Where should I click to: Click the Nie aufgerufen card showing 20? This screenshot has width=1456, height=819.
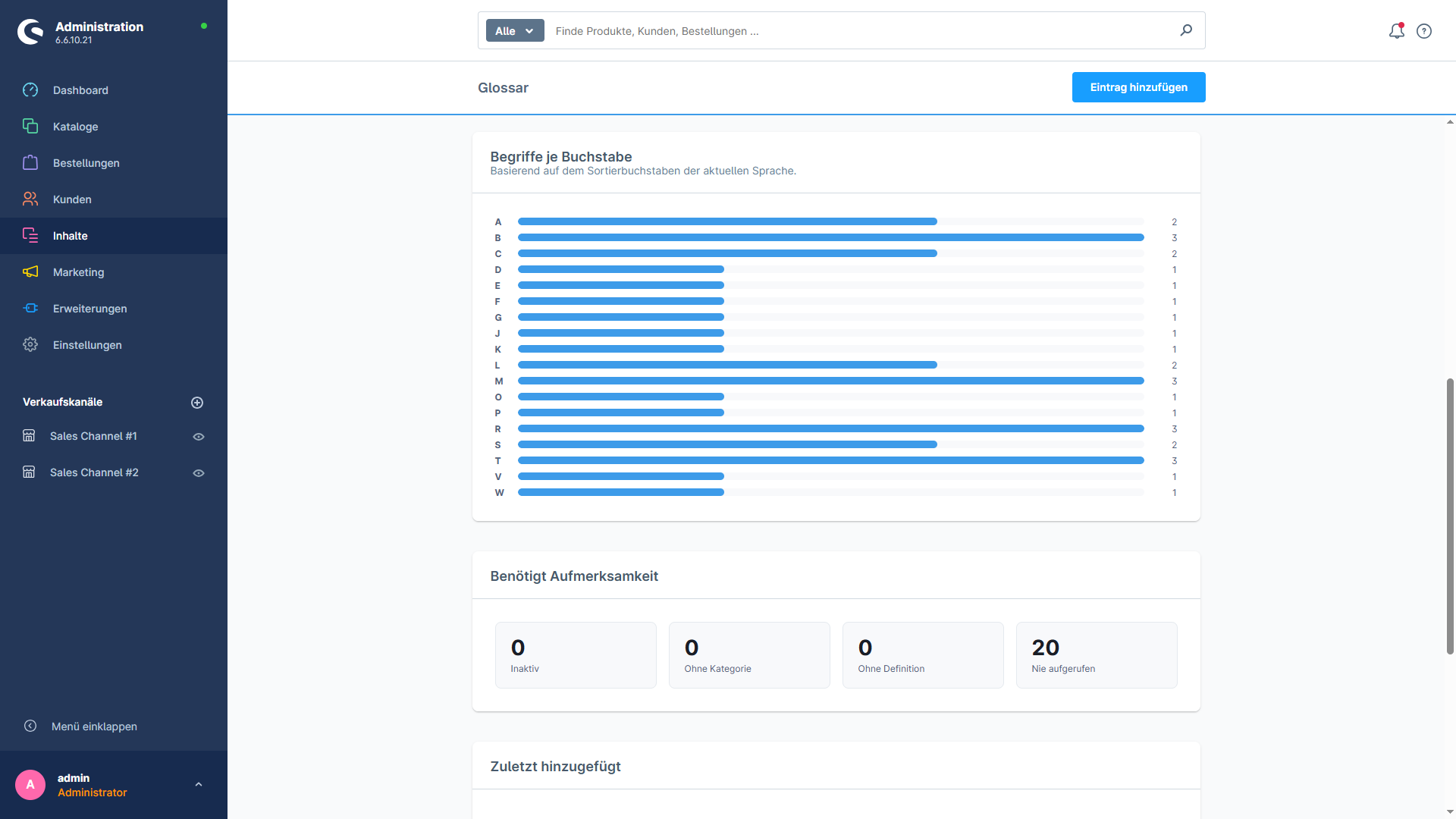[1097, 655]
